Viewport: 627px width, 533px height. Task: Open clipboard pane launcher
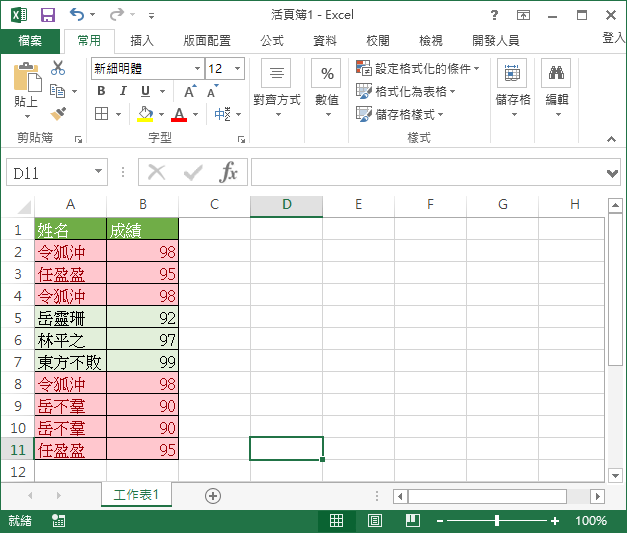(78, 139)
